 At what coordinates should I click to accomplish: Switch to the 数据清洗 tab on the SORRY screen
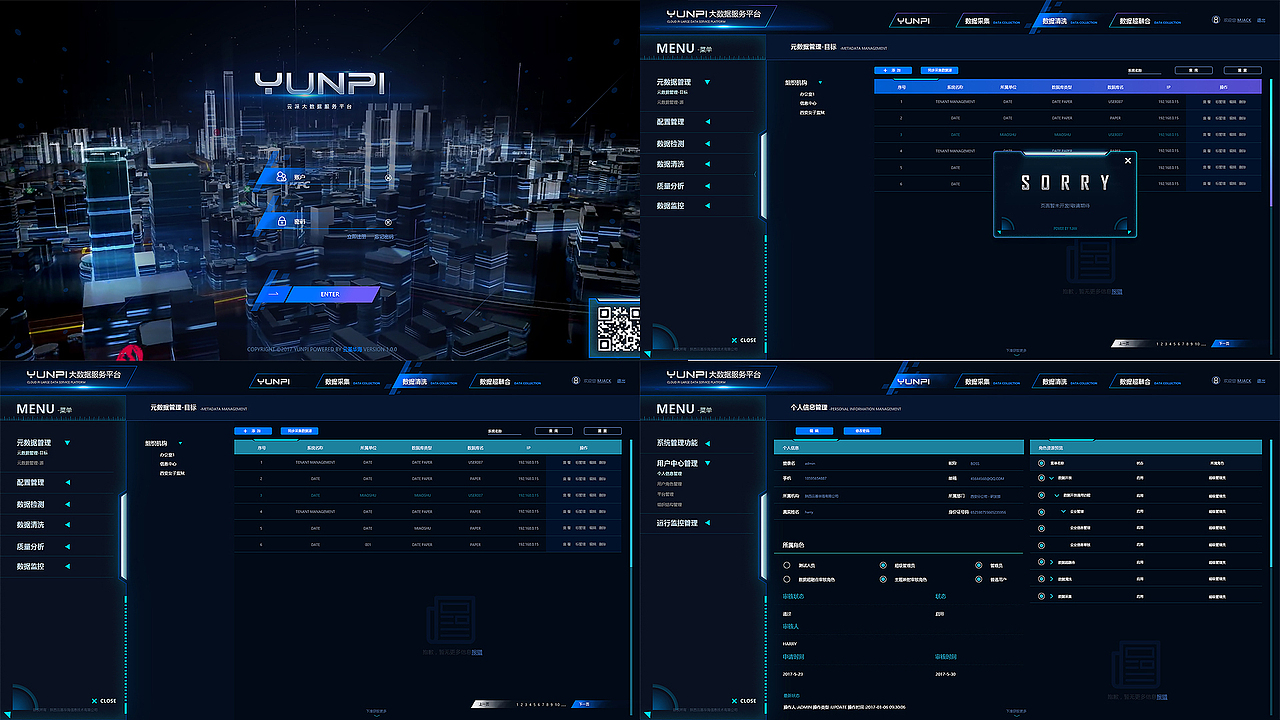tap(1066, 21)
